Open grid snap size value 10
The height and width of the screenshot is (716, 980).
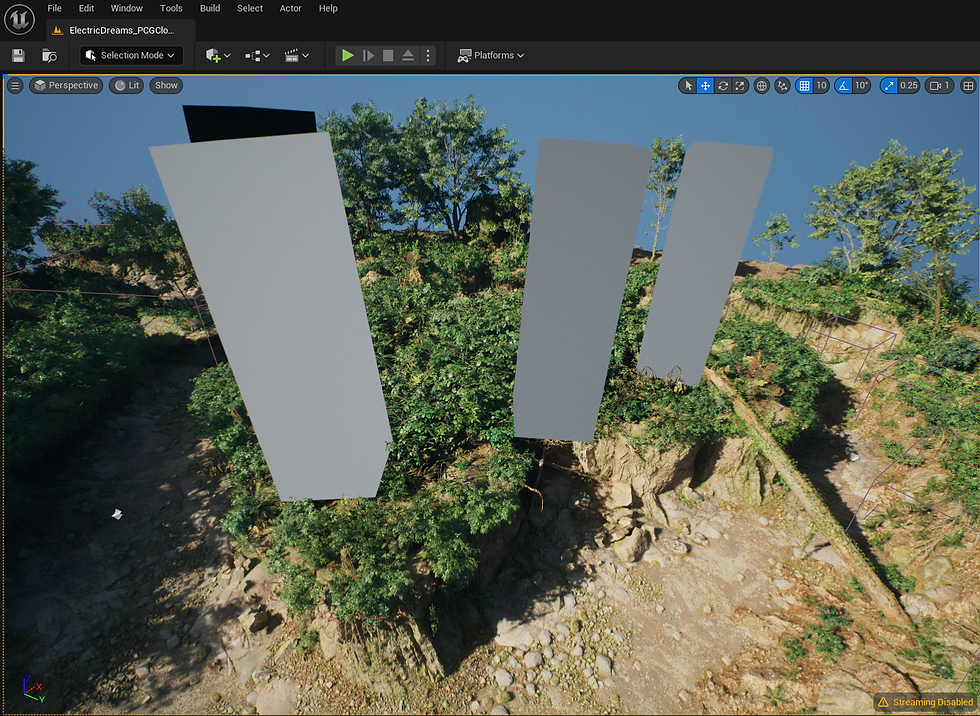point(821,86)
